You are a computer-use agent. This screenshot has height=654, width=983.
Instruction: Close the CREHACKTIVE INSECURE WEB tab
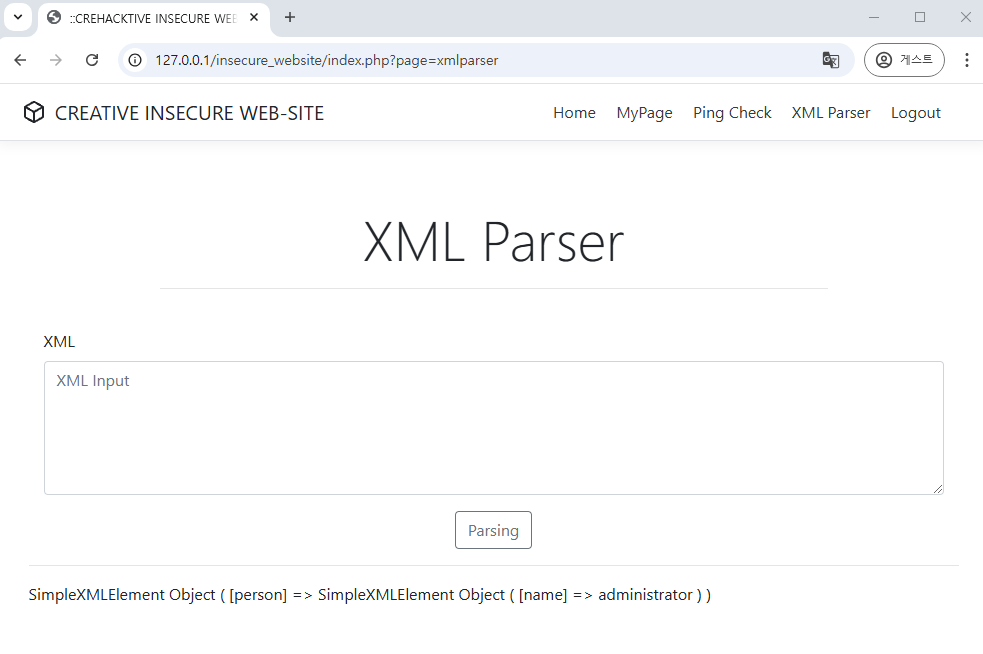point(254,18)
